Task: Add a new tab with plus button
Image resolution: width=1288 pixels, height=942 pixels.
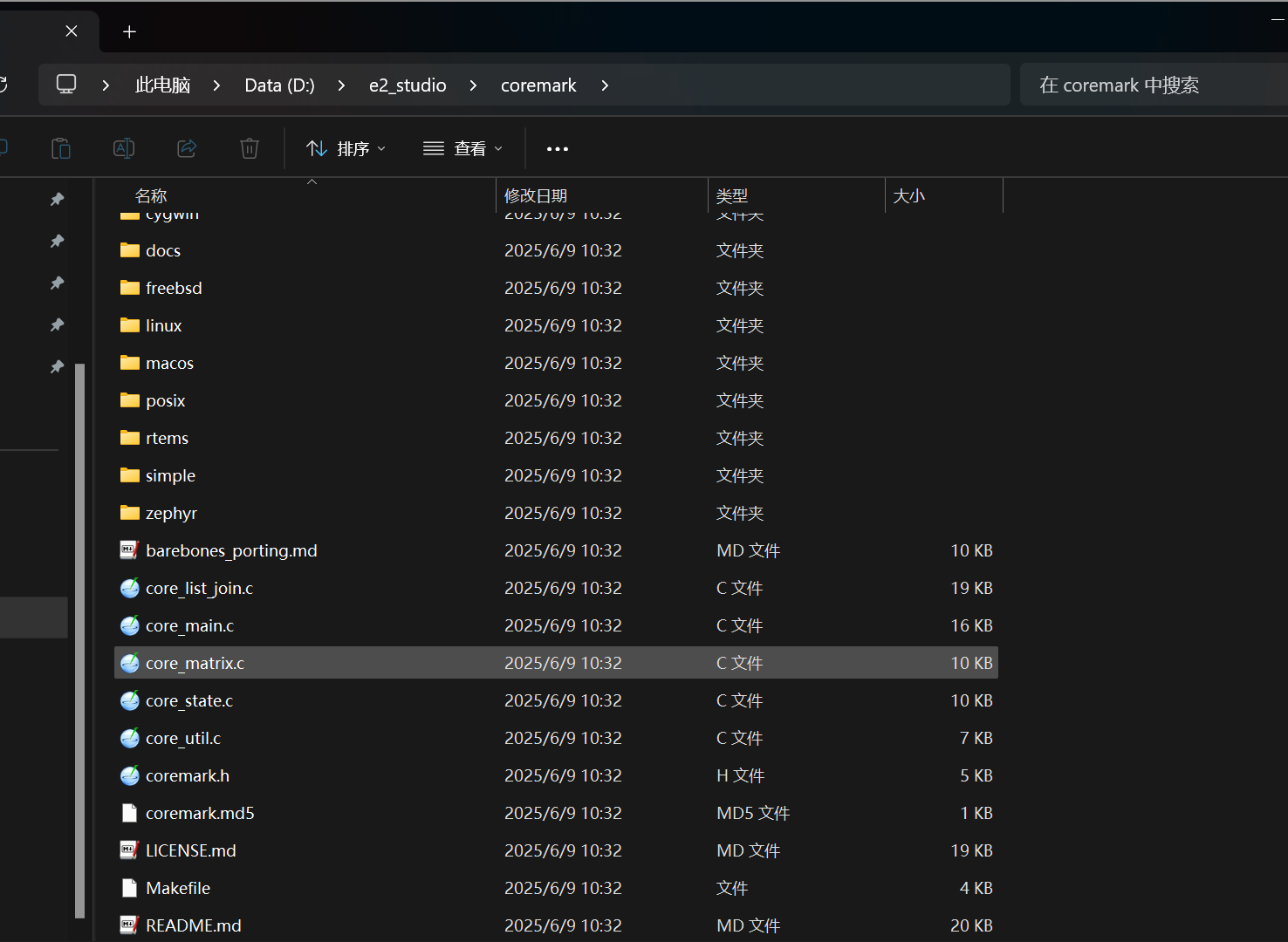Action: coord(129,31)
